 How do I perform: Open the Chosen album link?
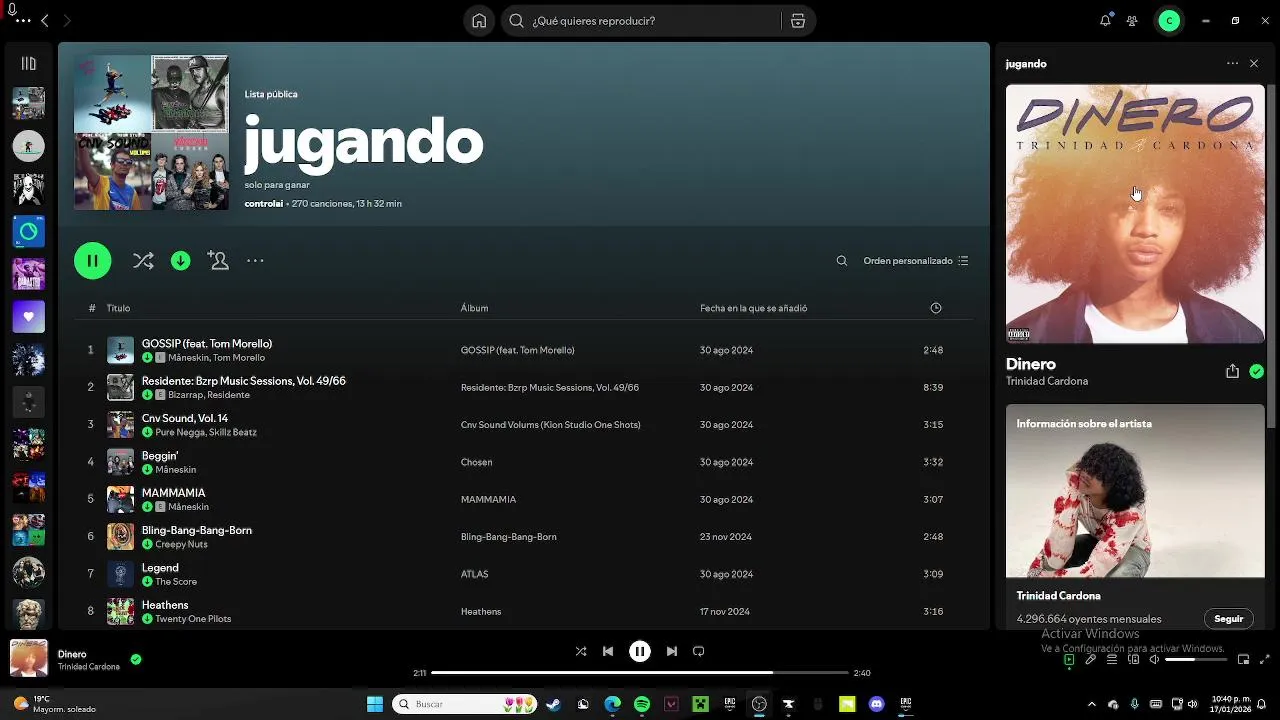coord(476,462)
